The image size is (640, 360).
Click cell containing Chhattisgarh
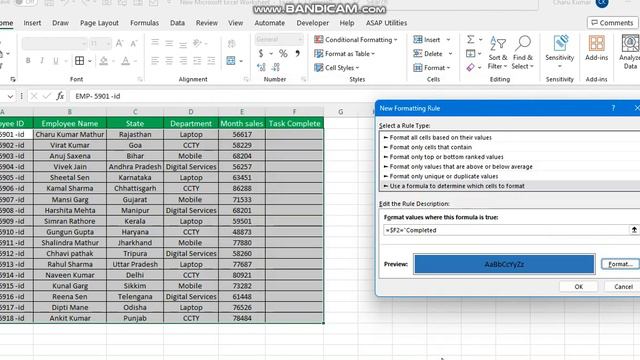(x=135, y=188)
